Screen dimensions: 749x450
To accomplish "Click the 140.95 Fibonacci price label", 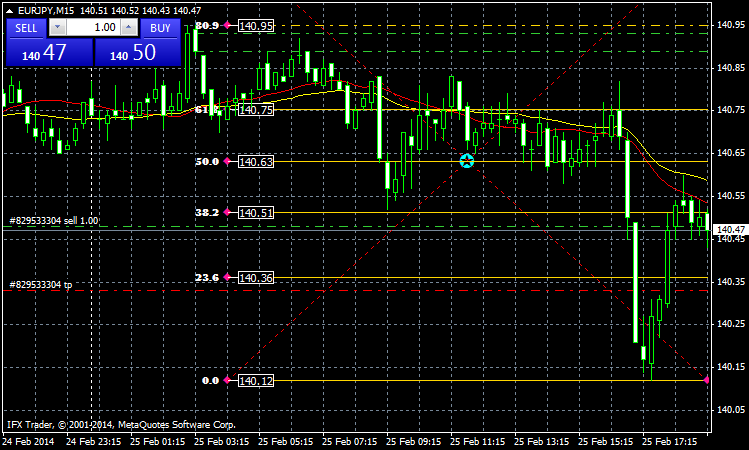I will [x=256, y=26].
